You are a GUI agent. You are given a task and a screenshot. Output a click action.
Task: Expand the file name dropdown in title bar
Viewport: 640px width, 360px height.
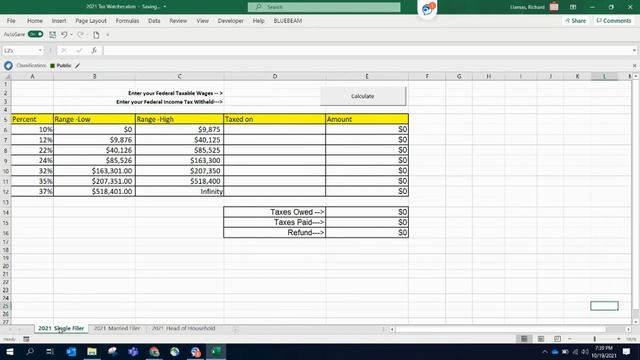pyautogui.click(x=165, y=7)
